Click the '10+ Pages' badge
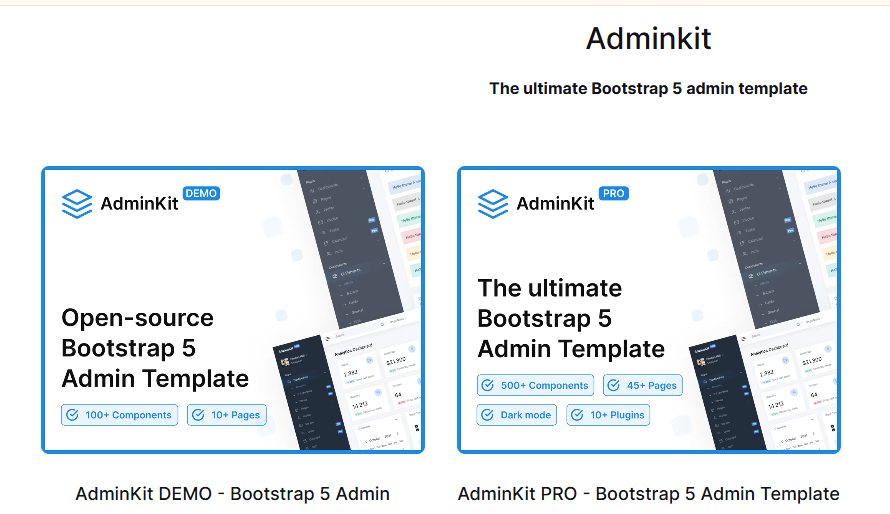 click(x=227, y=415)
